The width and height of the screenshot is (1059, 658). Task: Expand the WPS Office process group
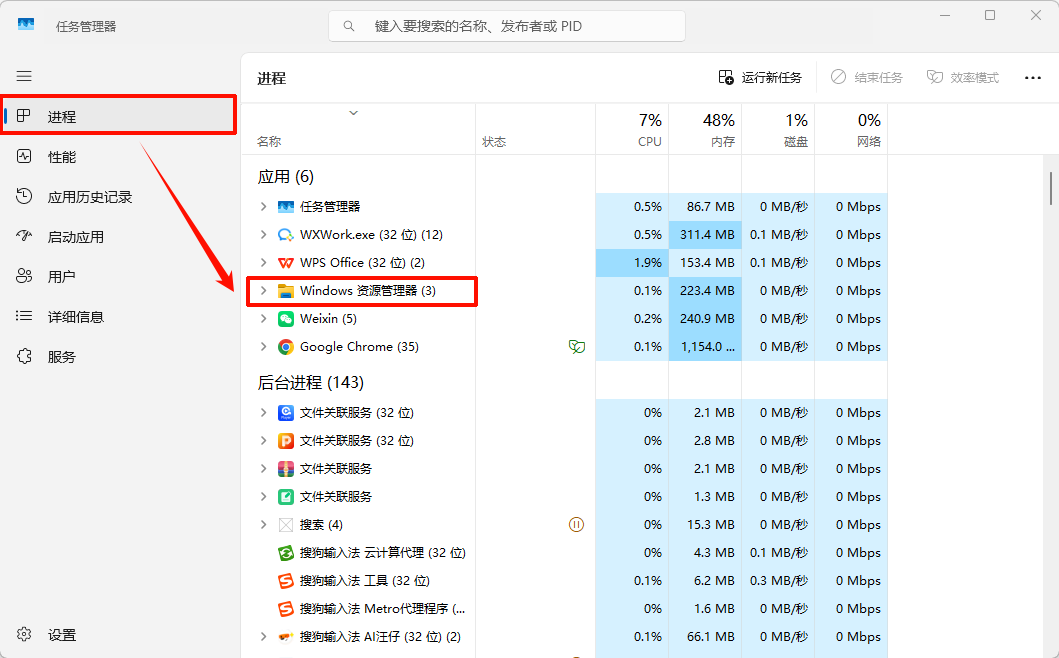[263, 263]
